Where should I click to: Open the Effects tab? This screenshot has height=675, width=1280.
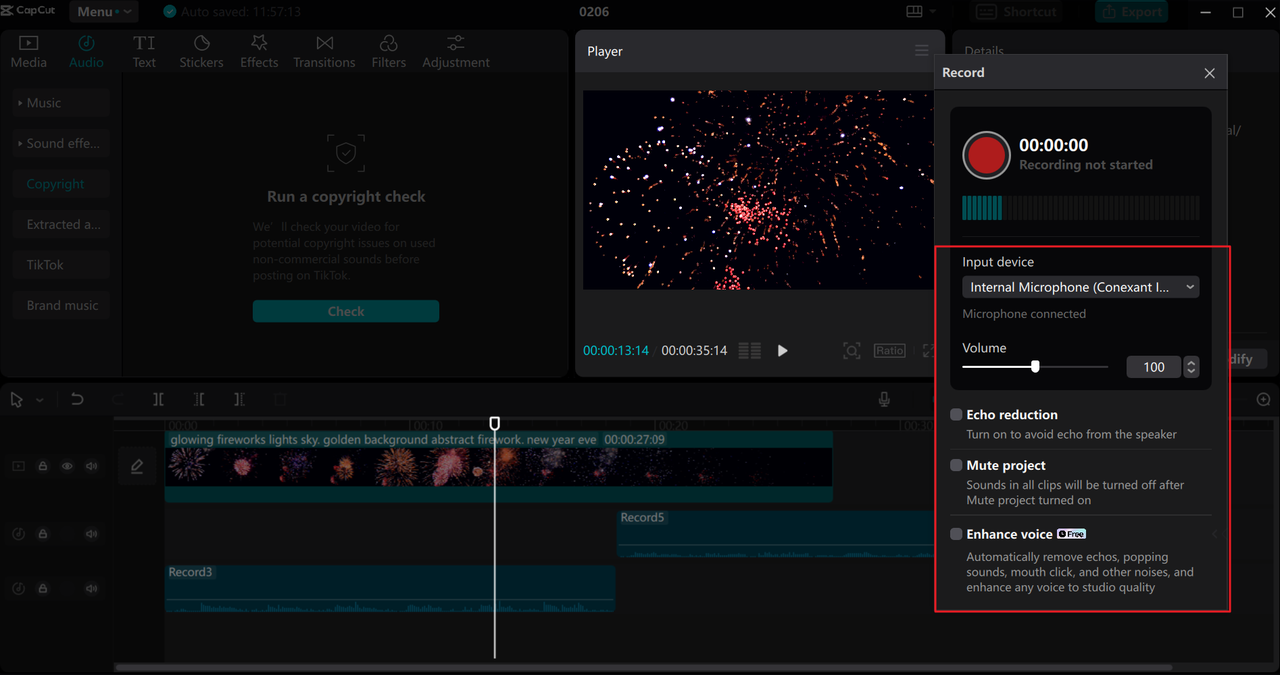pyautogui.click(x=259, y=51)
